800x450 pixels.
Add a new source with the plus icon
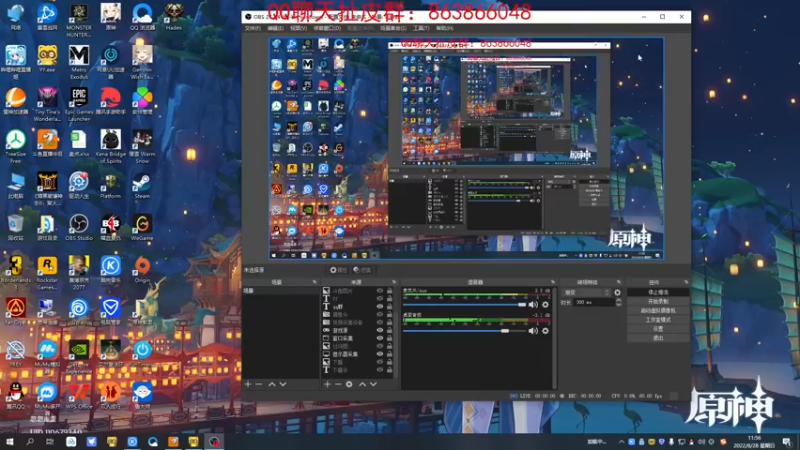pyautogui.click(x=327, y=384)
